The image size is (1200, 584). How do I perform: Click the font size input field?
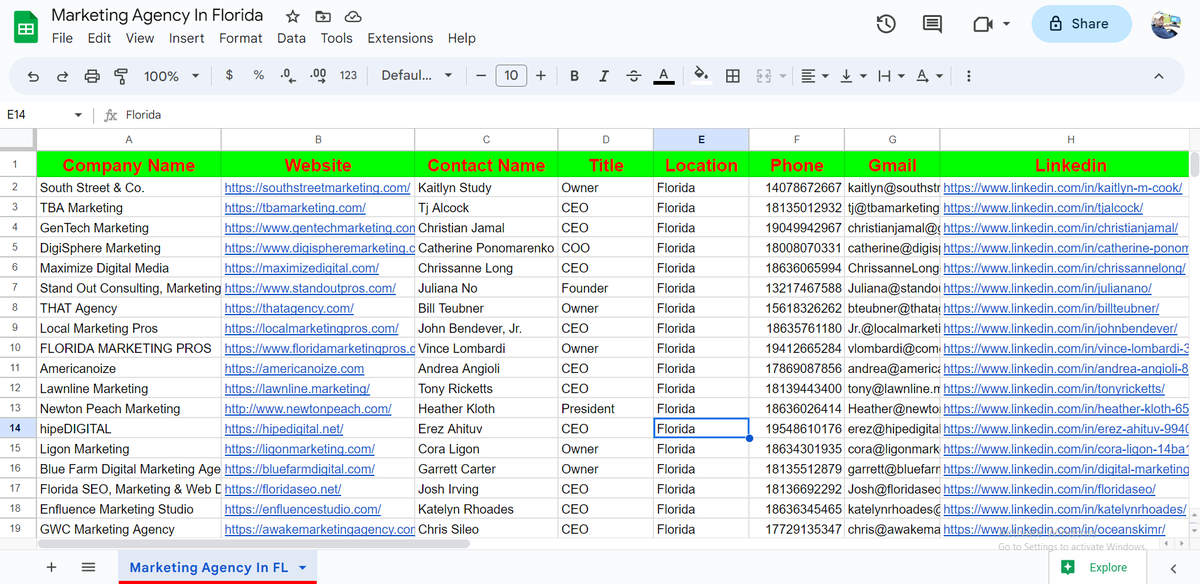tap(511, 76)
